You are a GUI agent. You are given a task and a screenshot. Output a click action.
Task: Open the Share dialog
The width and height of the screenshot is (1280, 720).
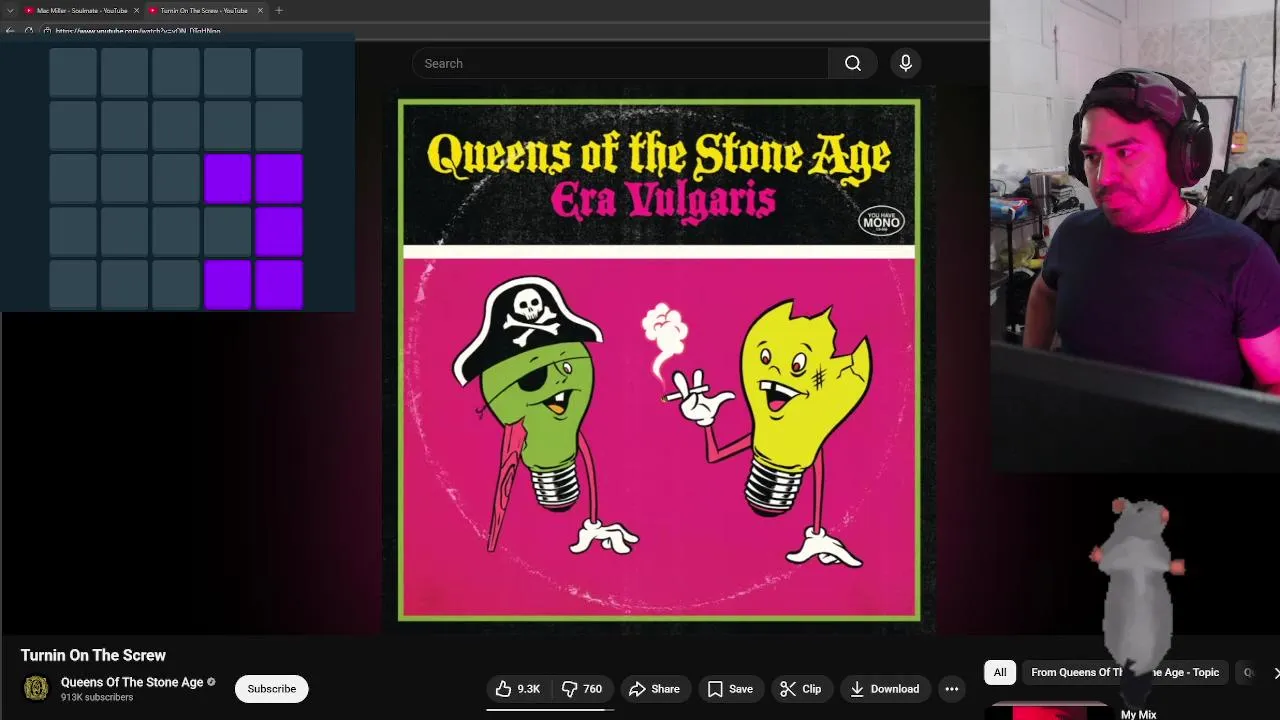(x=654, y=688)
